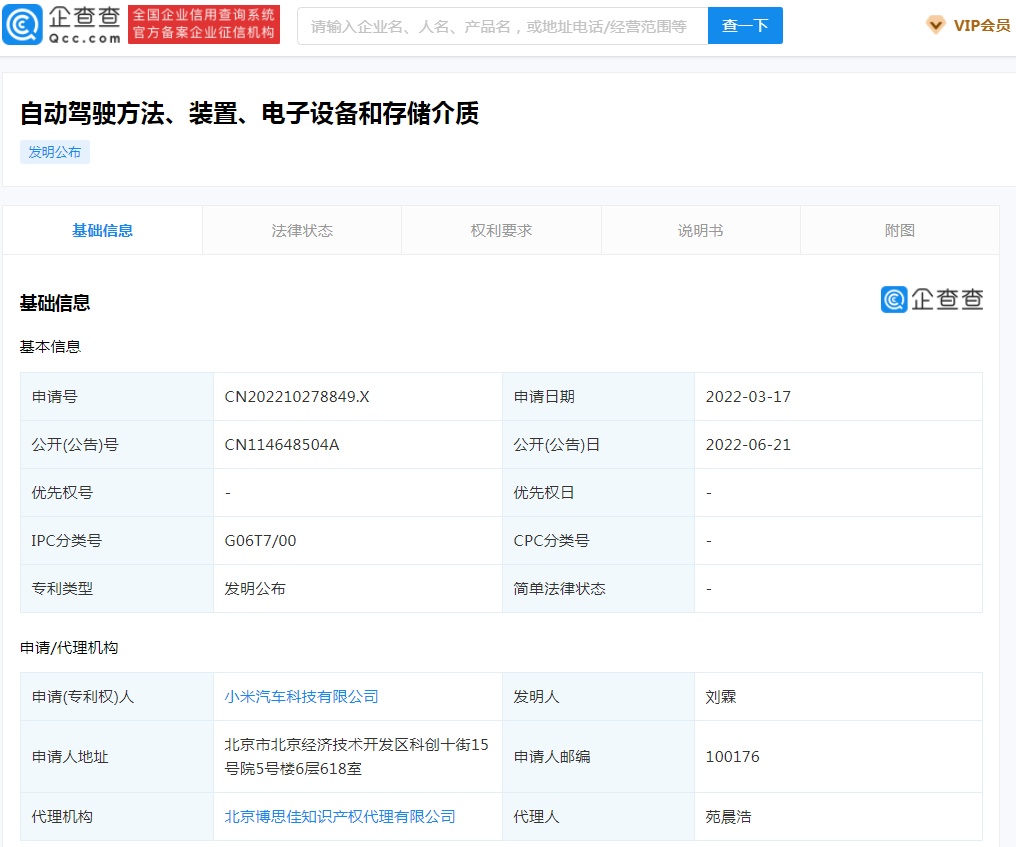1016x847 pixels.
Task: Click the Qcc.com logo in header
Action: 62,25
